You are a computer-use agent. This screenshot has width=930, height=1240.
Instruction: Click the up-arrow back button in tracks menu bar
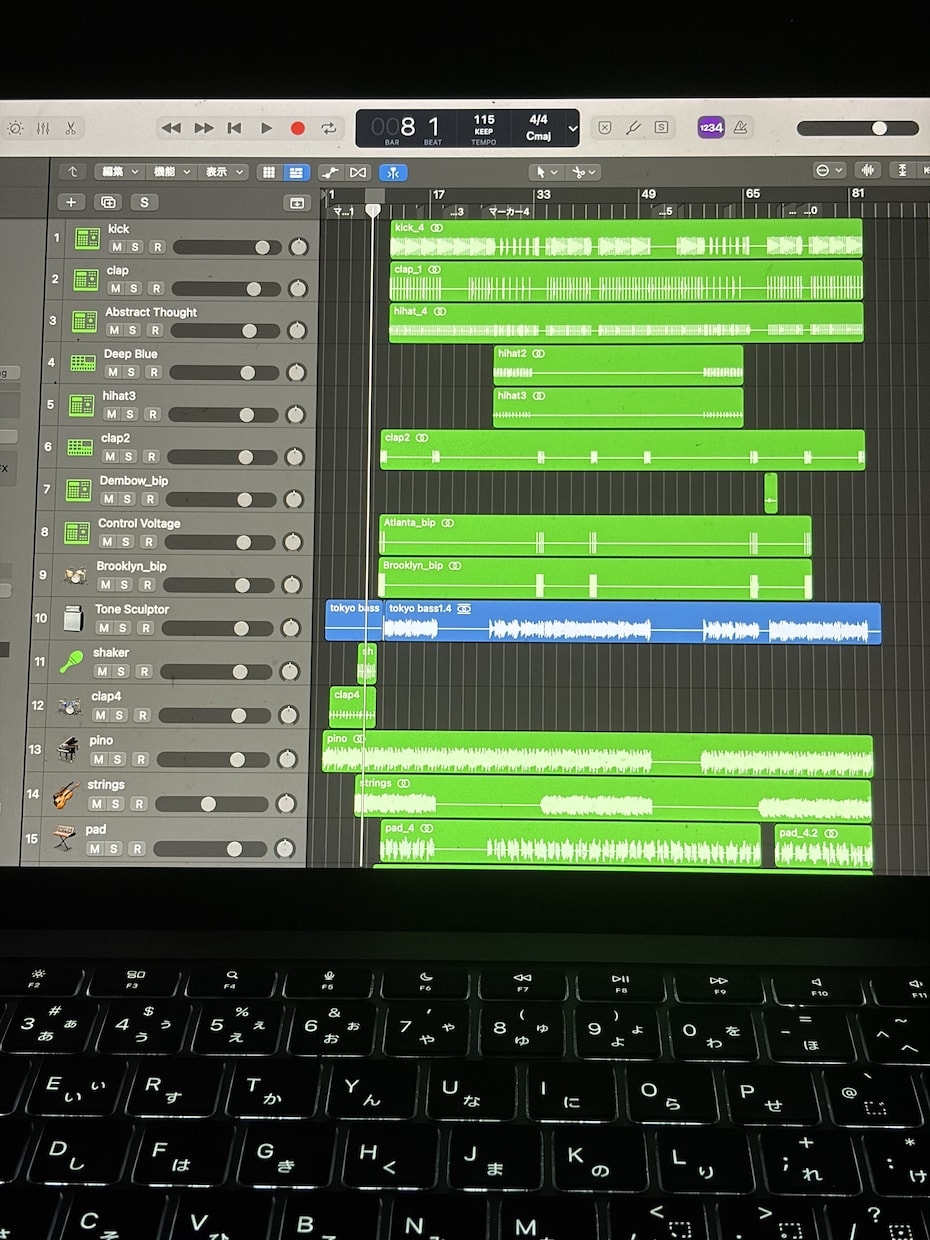(x=72, y=172)
